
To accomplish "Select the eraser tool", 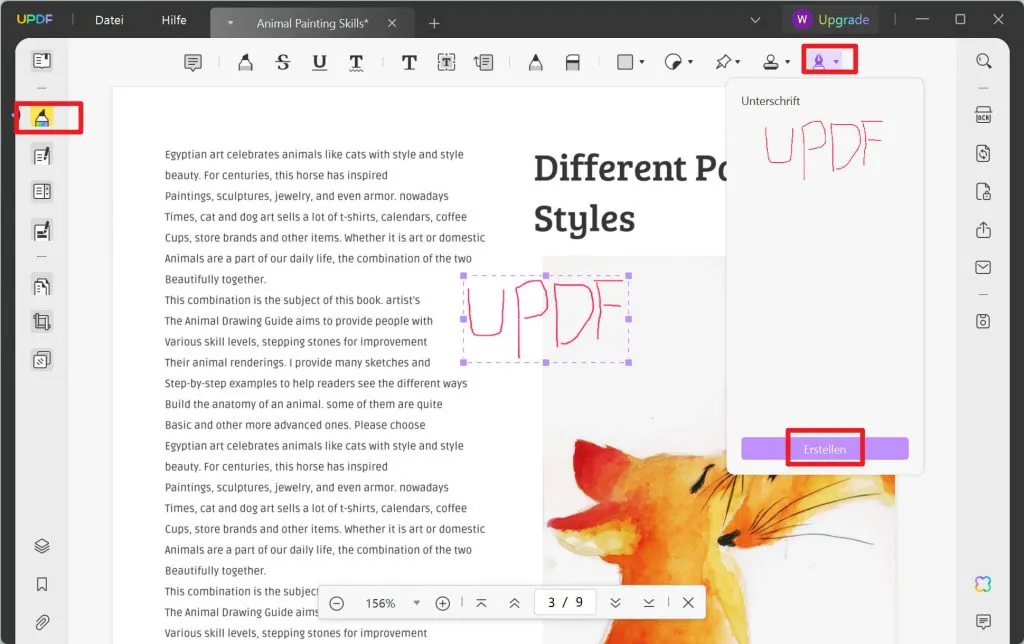I will 573,62.
